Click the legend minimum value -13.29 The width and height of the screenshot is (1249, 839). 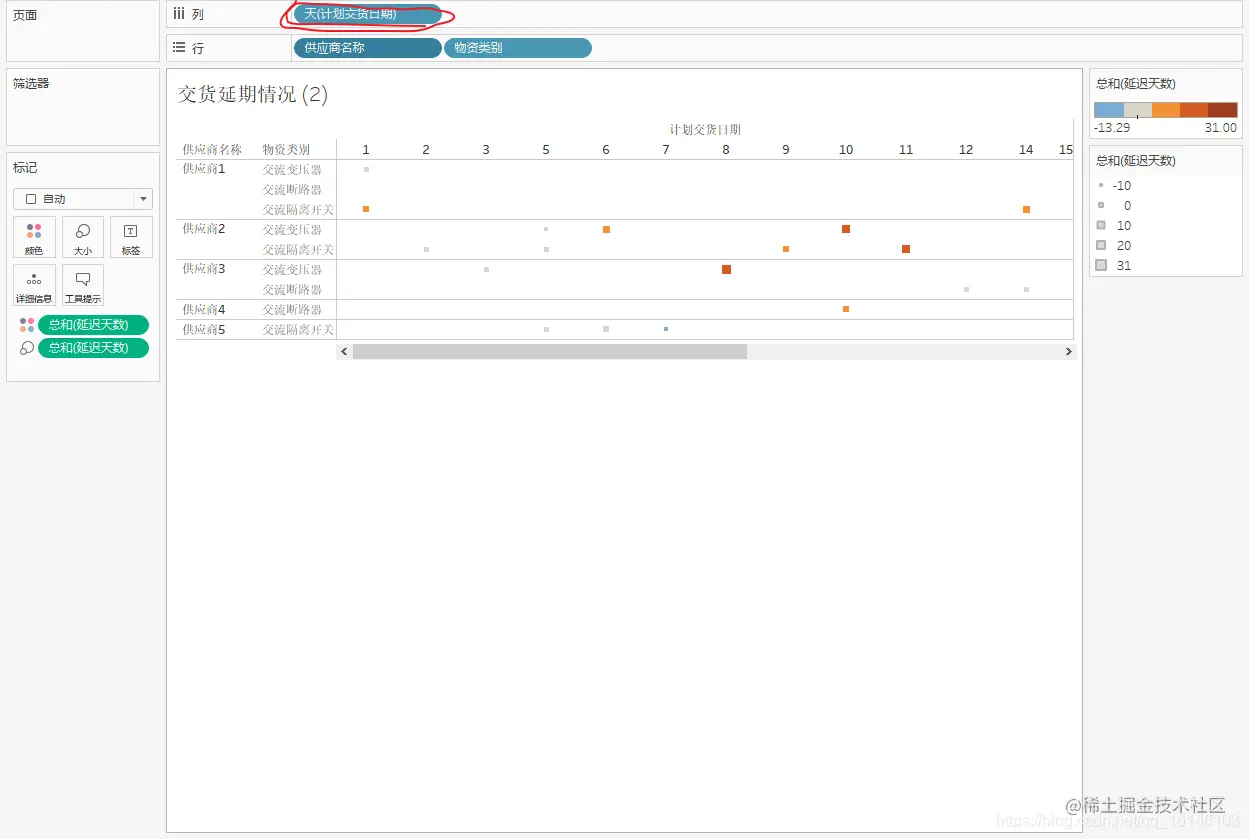point(1112,128)
